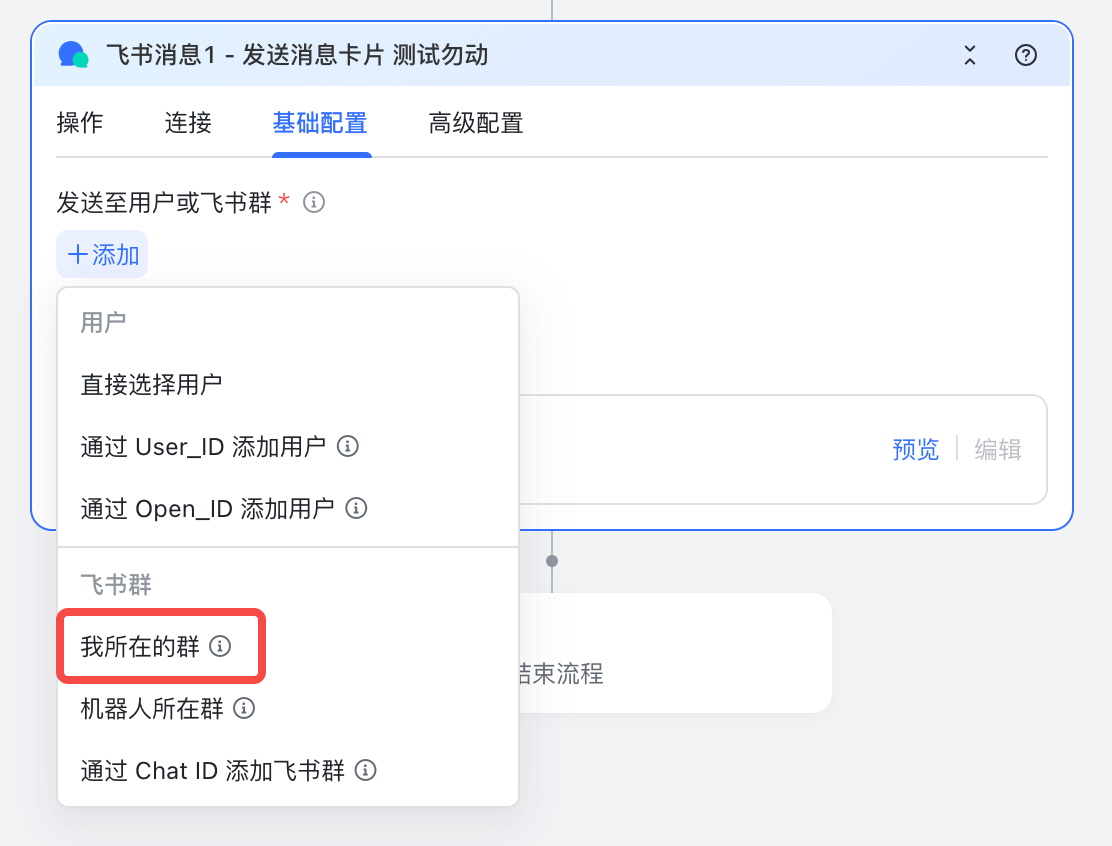Click the card title 飞书消息1 - 发送消息卡片 测试勿动
The height and width of the screenshot is (846, 1112).
(x=297, y=55)
